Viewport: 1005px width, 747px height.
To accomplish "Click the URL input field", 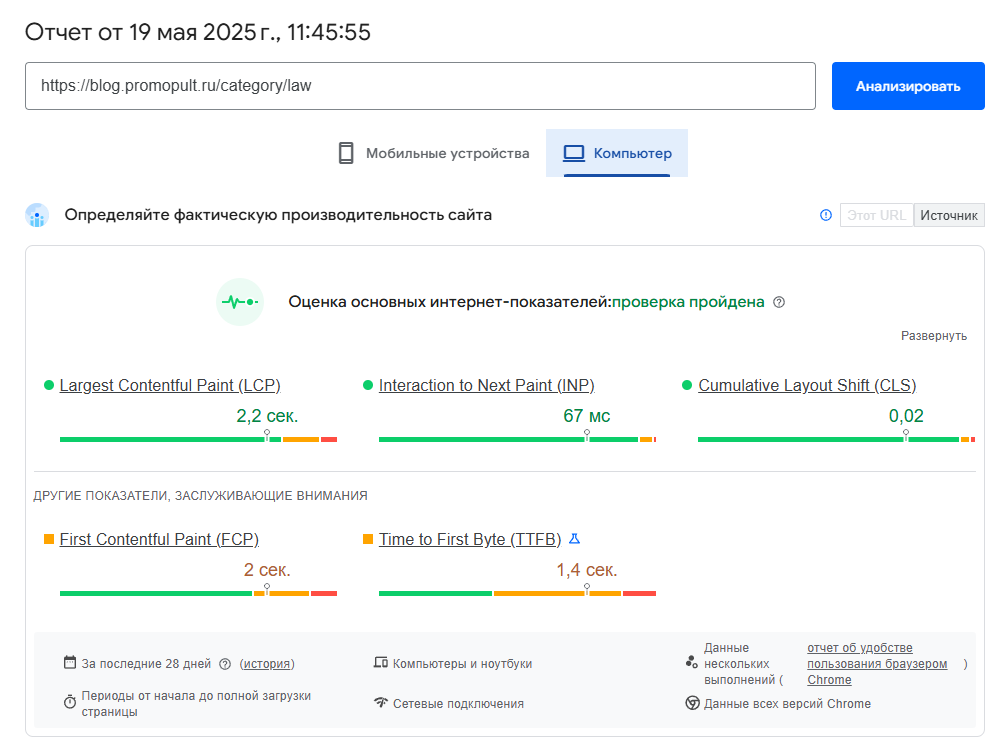I will [420, 86].
